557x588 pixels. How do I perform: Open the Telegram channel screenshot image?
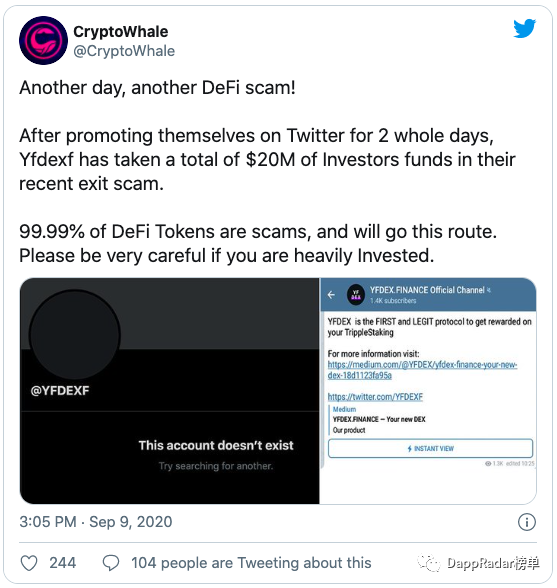tap(428, 391)
